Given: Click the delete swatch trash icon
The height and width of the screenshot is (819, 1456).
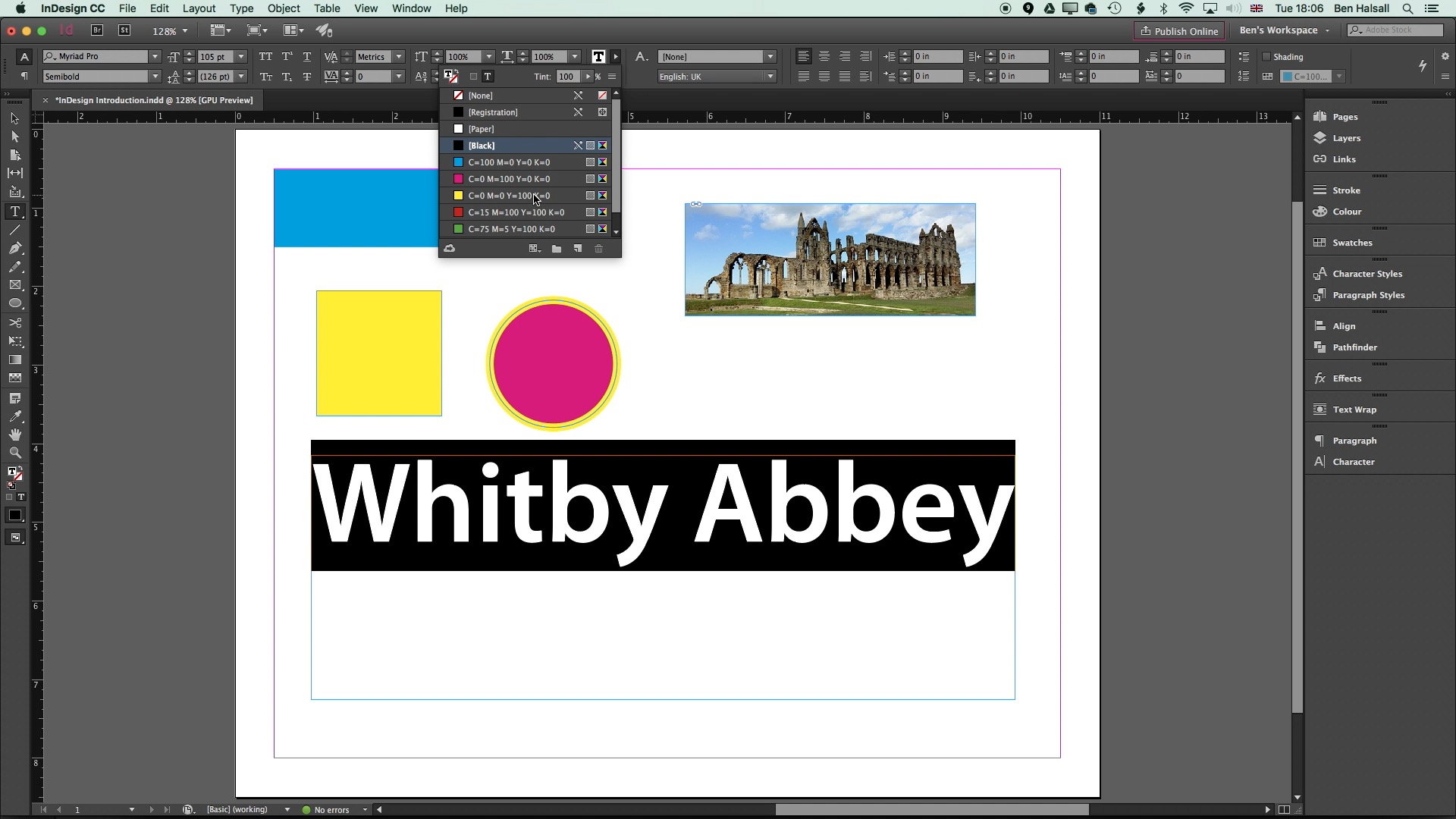Looking at the screenshot, I should click(598, 249).
